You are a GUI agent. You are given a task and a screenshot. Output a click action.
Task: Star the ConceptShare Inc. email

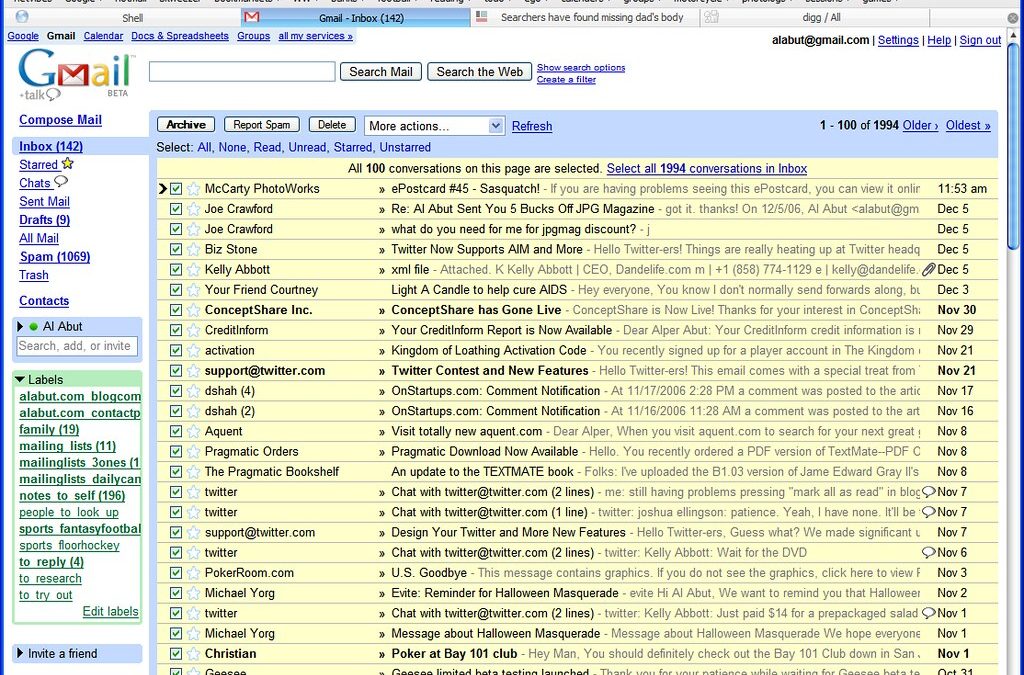coord(193,311)
